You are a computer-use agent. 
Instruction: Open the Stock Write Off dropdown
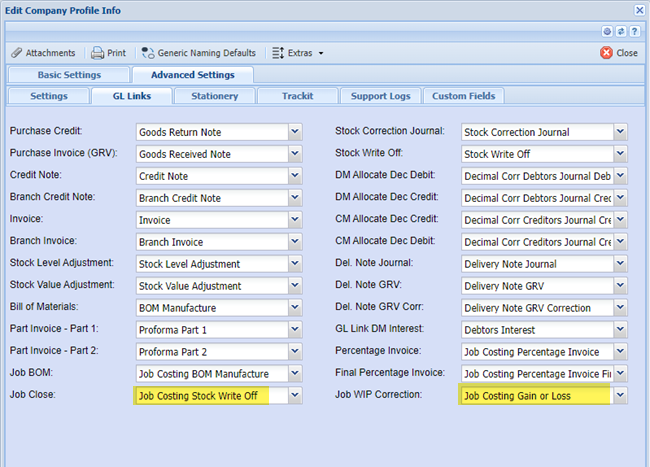(x=620, y=153)
